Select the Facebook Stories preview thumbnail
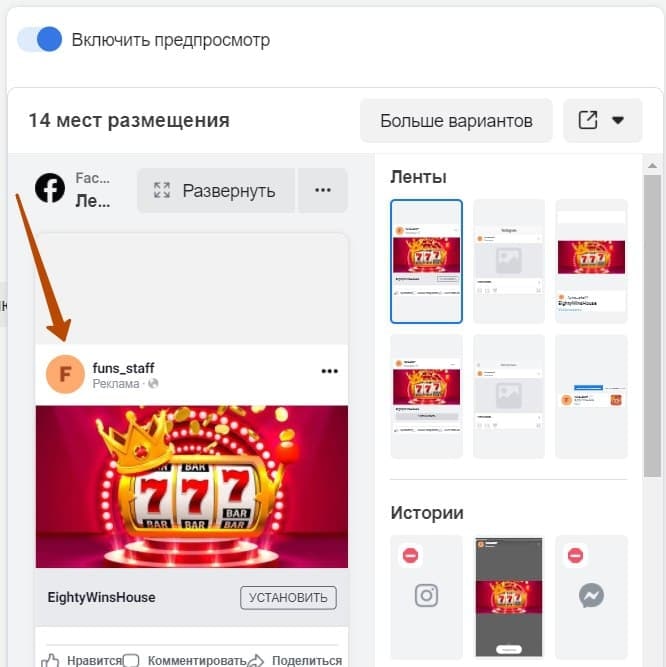Image resolution: width=666 pixels, height=667 pixels. pyautogui.click(x=509, y=597)
